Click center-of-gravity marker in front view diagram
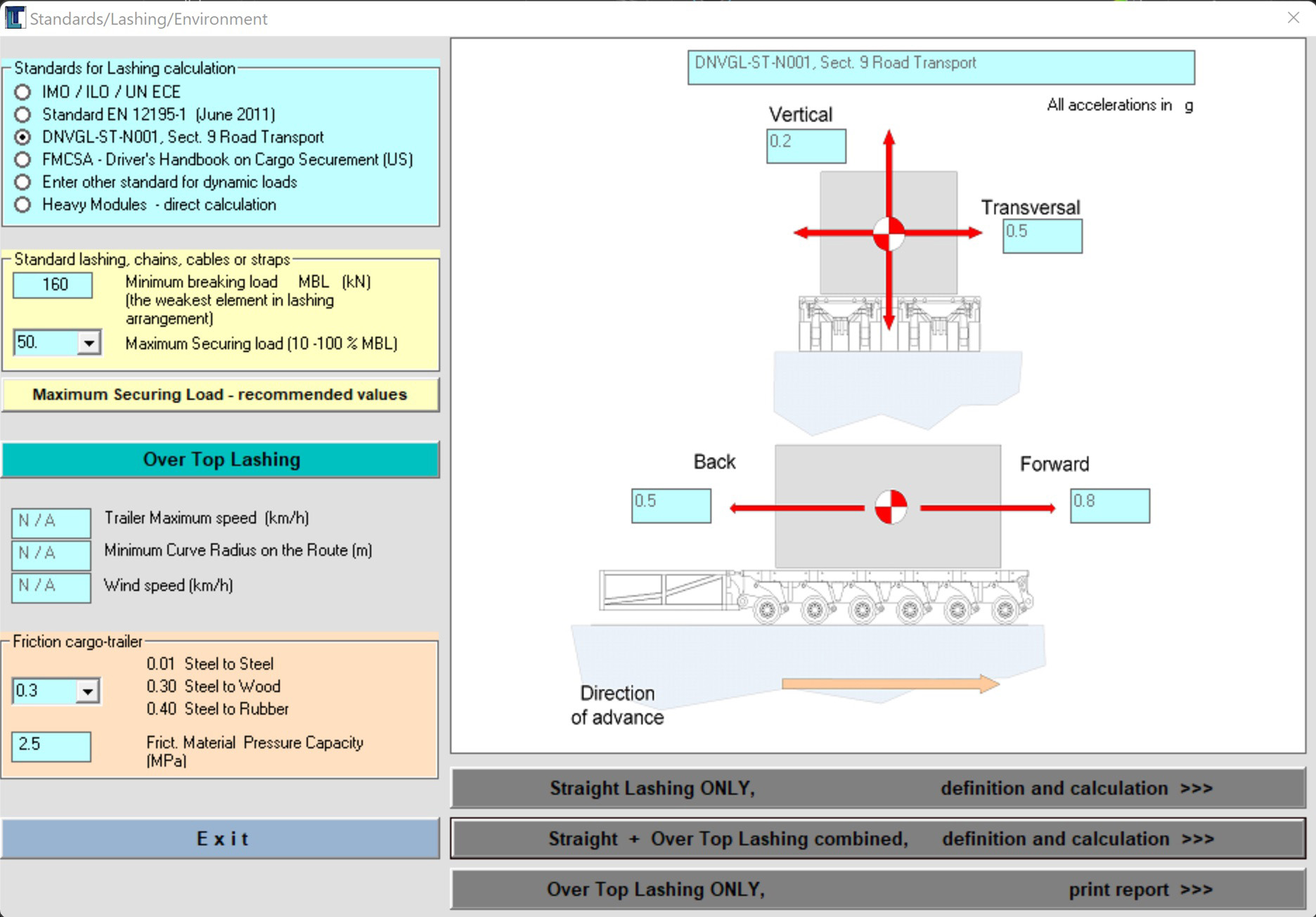This screenshot has width=1316, height=917. [x=889, y=233]
